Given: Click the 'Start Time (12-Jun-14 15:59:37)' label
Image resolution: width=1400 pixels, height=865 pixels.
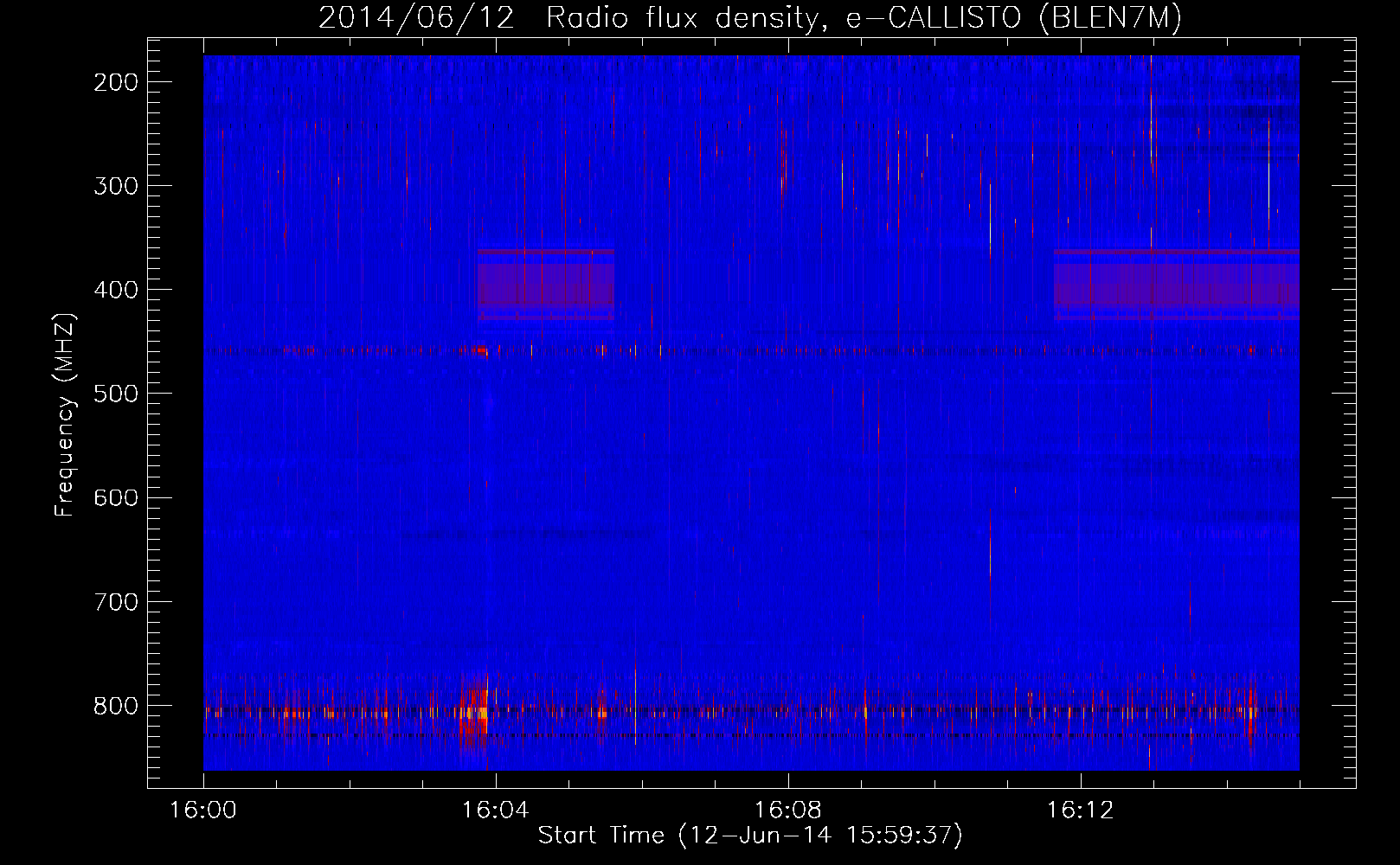Looking at the screenshot, I should pos(750,836).
